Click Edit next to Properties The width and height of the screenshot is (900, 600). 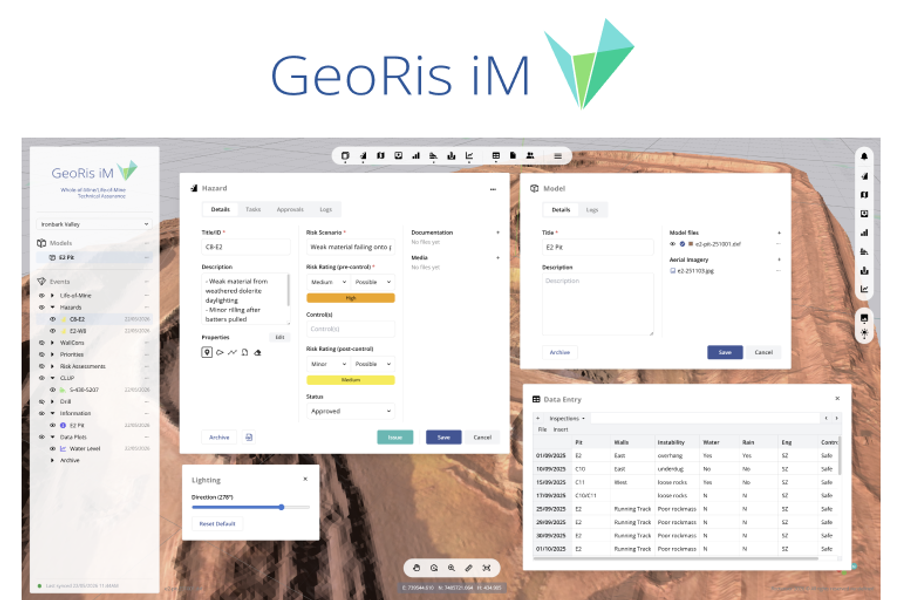(280, 338)
